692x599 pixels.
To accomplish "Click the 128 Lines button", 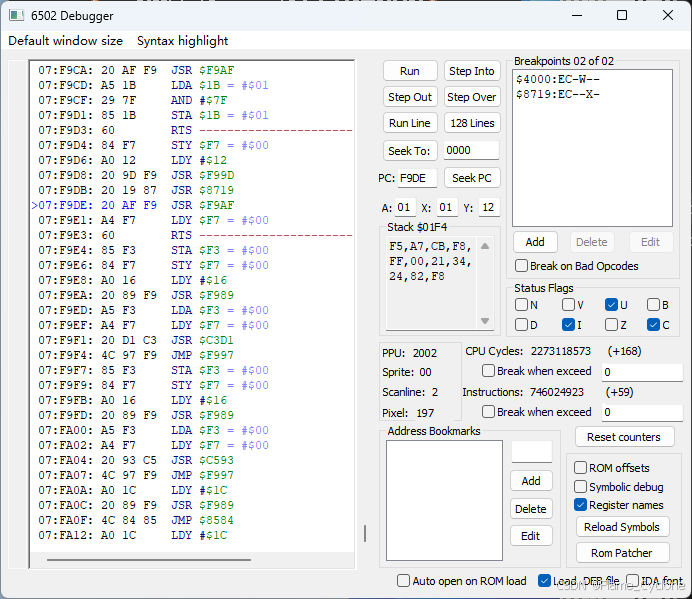I will pyautogui.click(x=472, y=123).
